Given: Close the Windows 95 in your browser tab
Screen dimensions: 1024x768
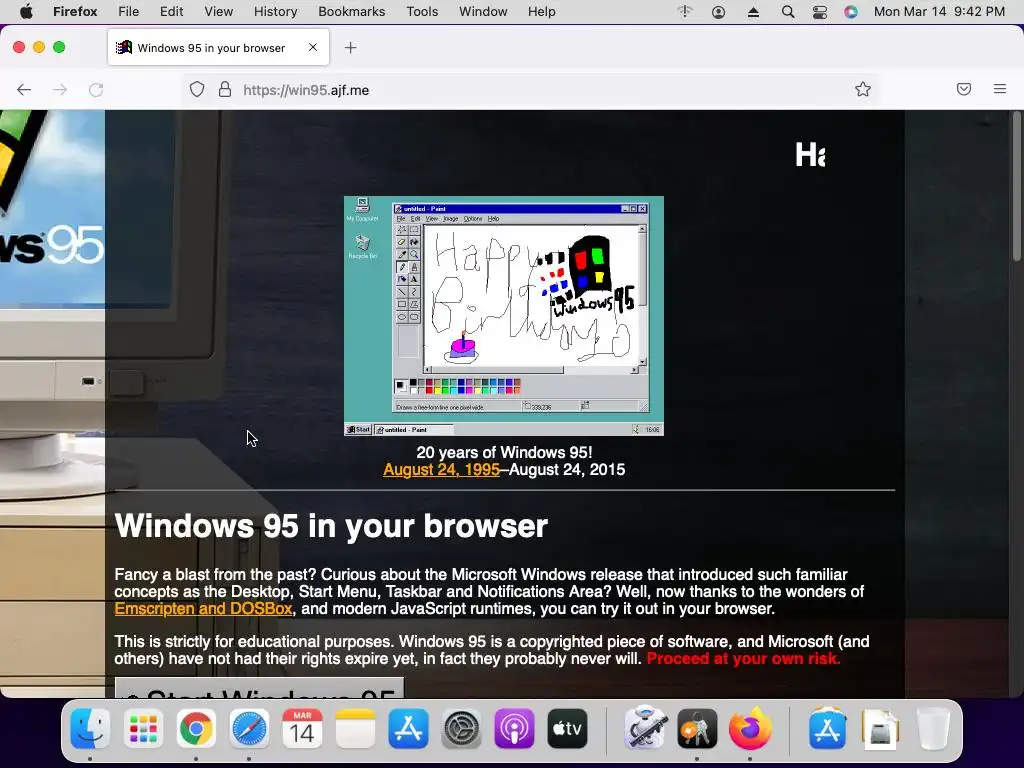Looking at the screenshot, I should 313,47.
